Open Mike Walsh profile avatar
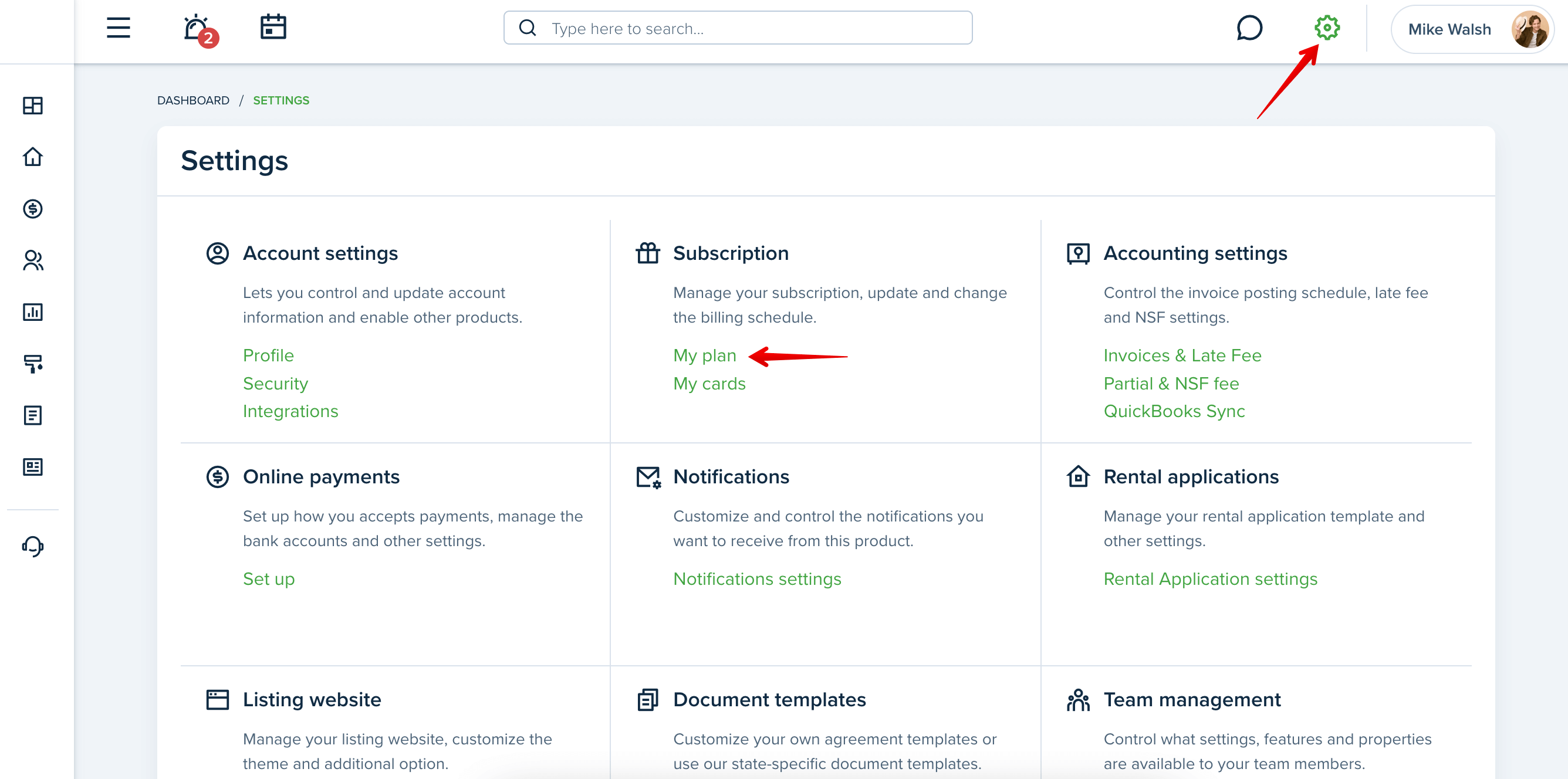Viewport: 1568px width, 779px height. 1530,29
